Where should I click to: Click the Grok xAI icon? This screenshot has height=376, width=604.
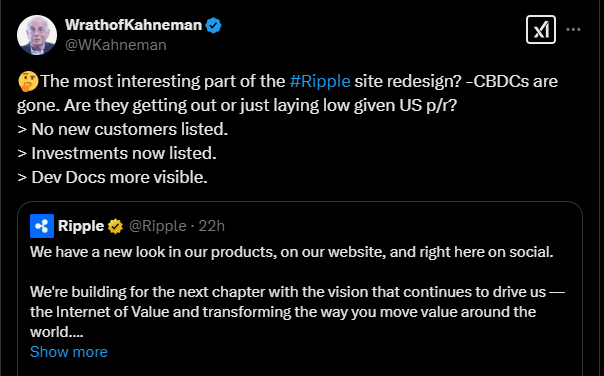(541, 30)
